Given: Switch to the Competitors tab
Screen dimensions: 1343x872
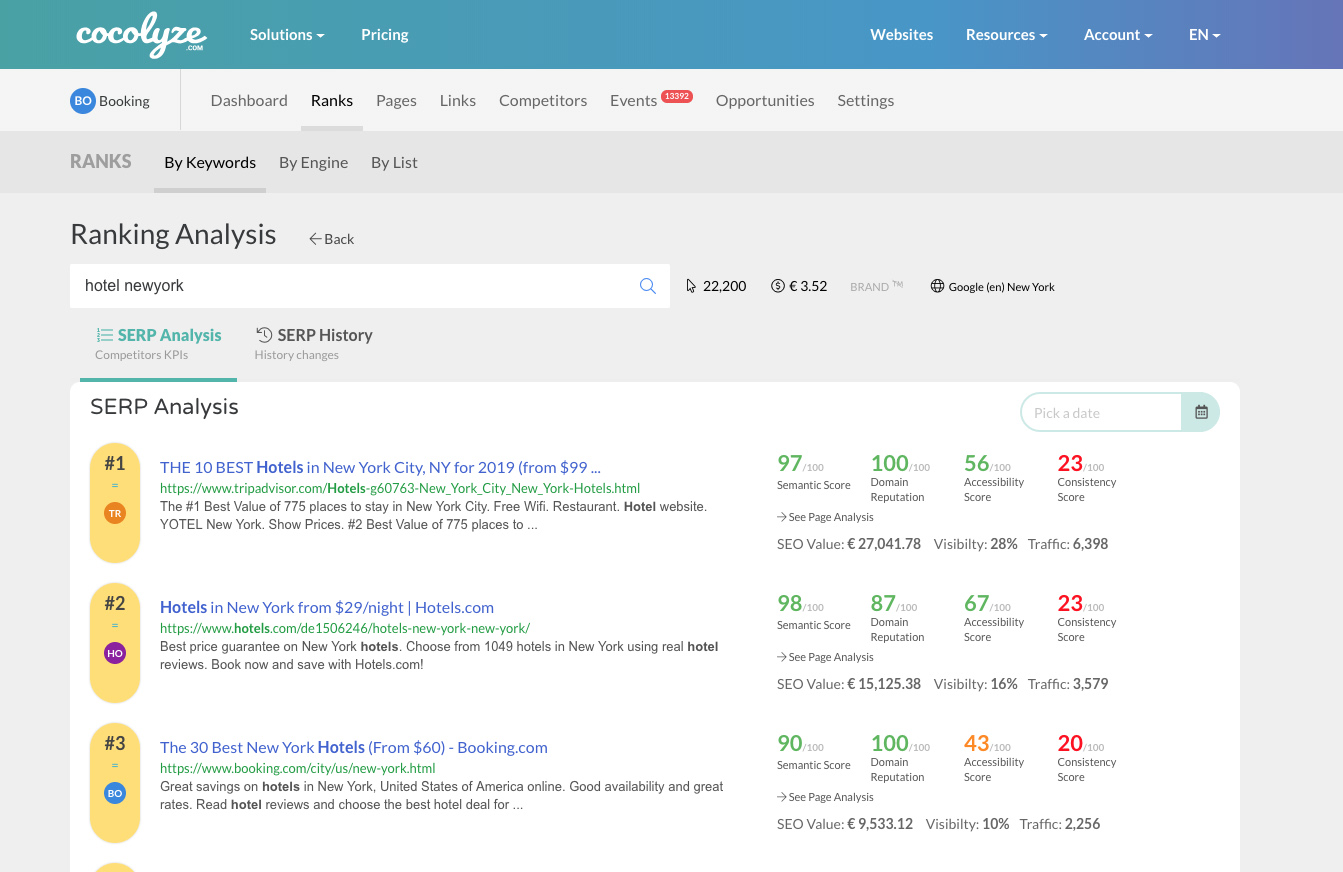Looking at the screenshot, I should (x=543, y=100).
